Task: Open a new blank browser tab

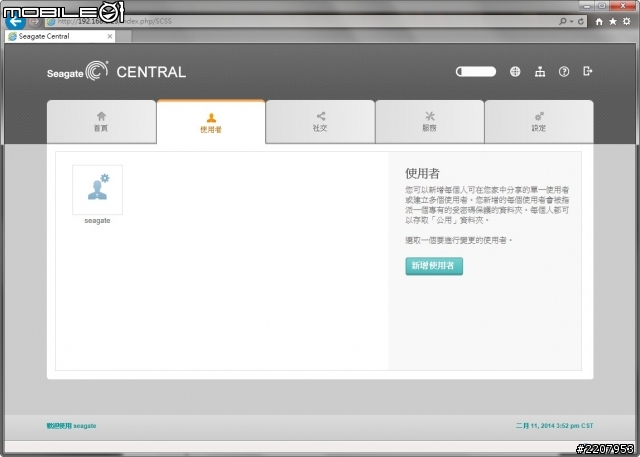Action: (x=124, y=36)
